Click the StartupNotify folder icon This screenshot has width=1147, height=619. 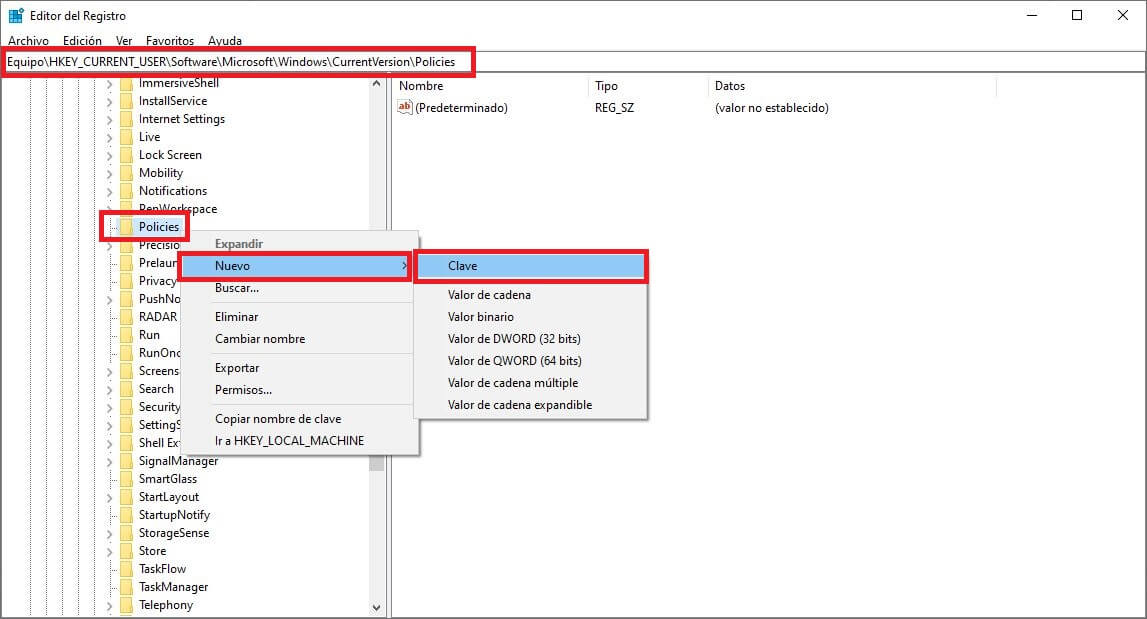pos(126,514)
